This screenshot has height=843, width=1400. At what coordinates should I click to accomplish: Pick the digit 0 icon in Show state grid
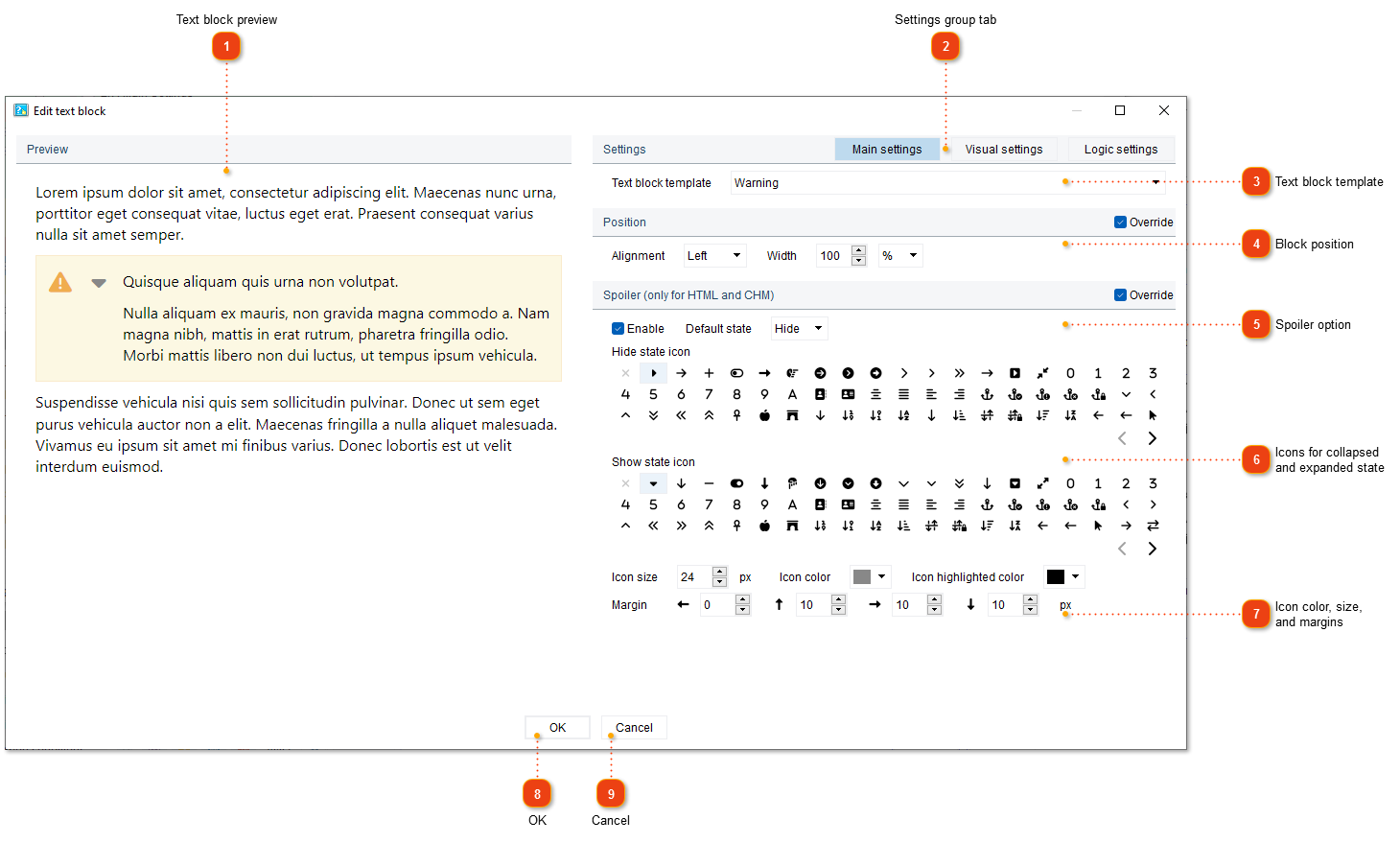tap(1070, 482)
